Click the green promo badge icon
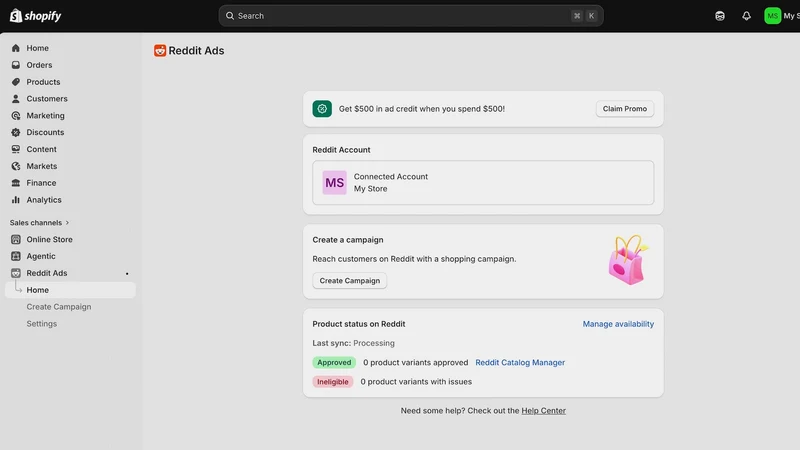The image size is (800, 450). [x=322, y=109]
